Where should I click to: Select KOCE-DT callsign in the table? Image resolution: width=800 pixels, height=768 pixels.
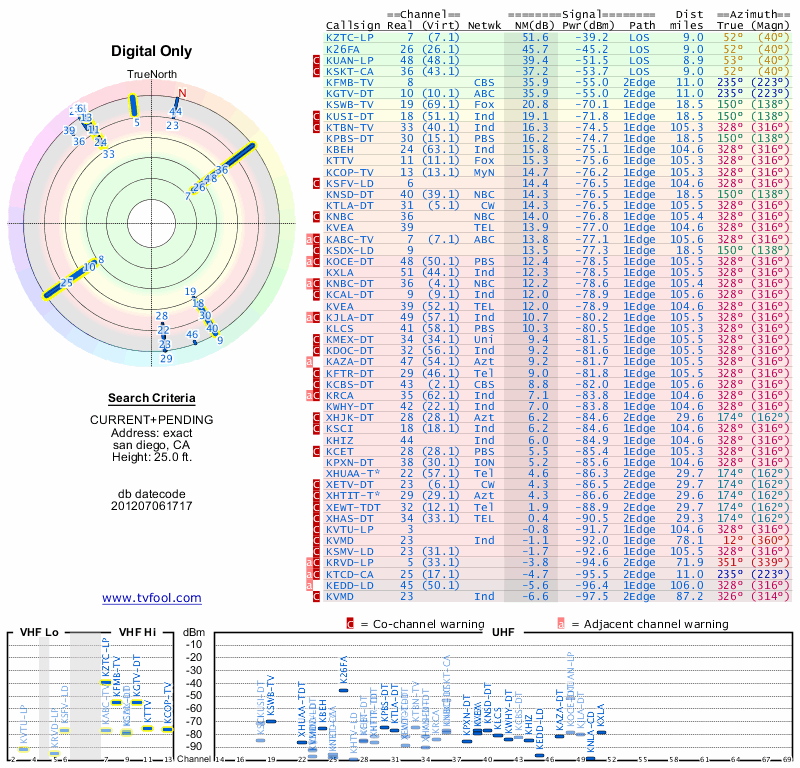coord(349,261)
